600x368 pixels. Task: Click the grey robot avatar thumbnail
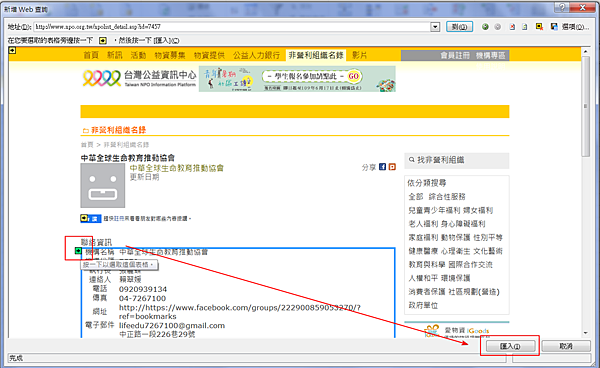103,186
